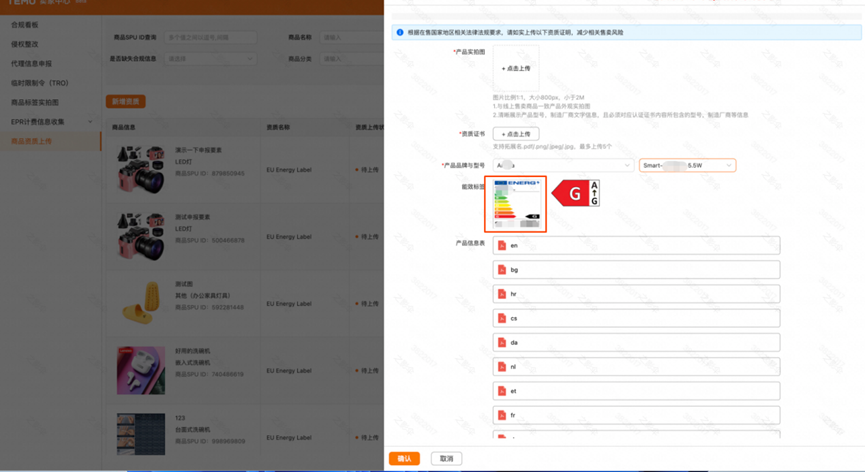Click the PDF icon of the cs file

click(x=501, y=318)
